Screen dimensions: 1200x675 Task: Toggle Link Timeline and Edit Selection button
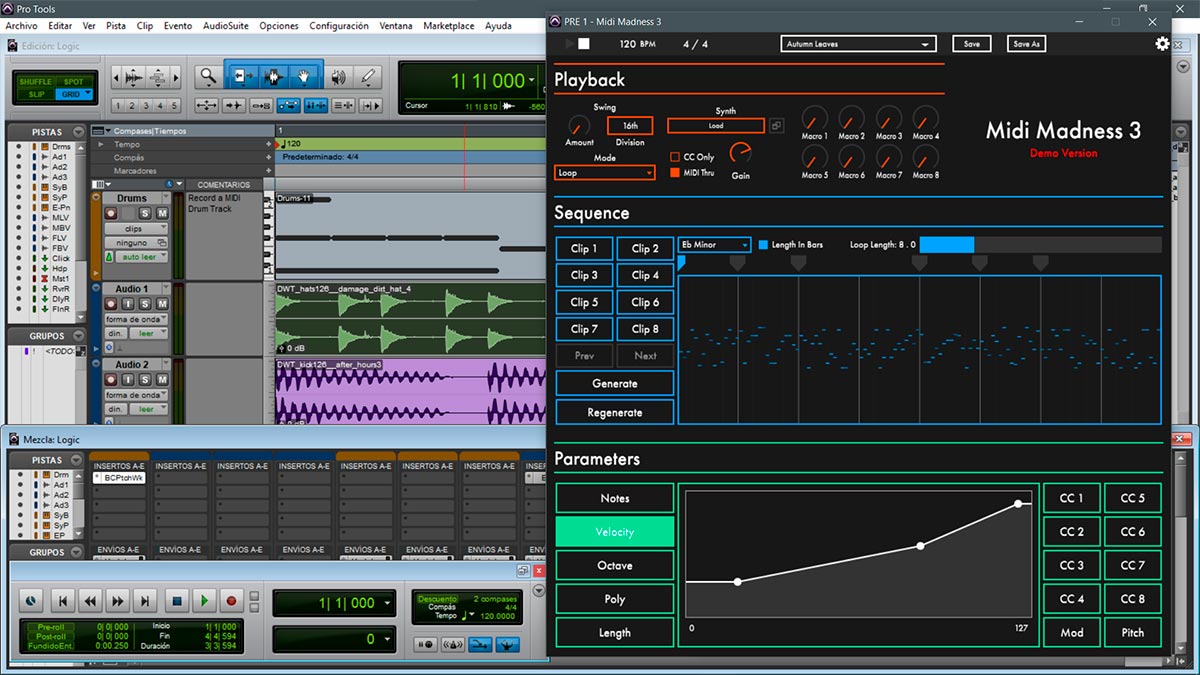point(315,105)
